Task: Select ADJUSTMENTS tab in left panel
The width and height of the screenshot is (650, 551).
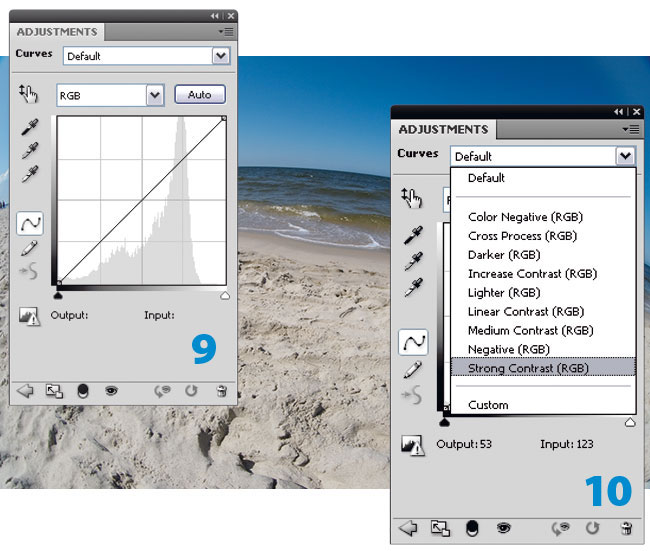Action: pos(57,32)
